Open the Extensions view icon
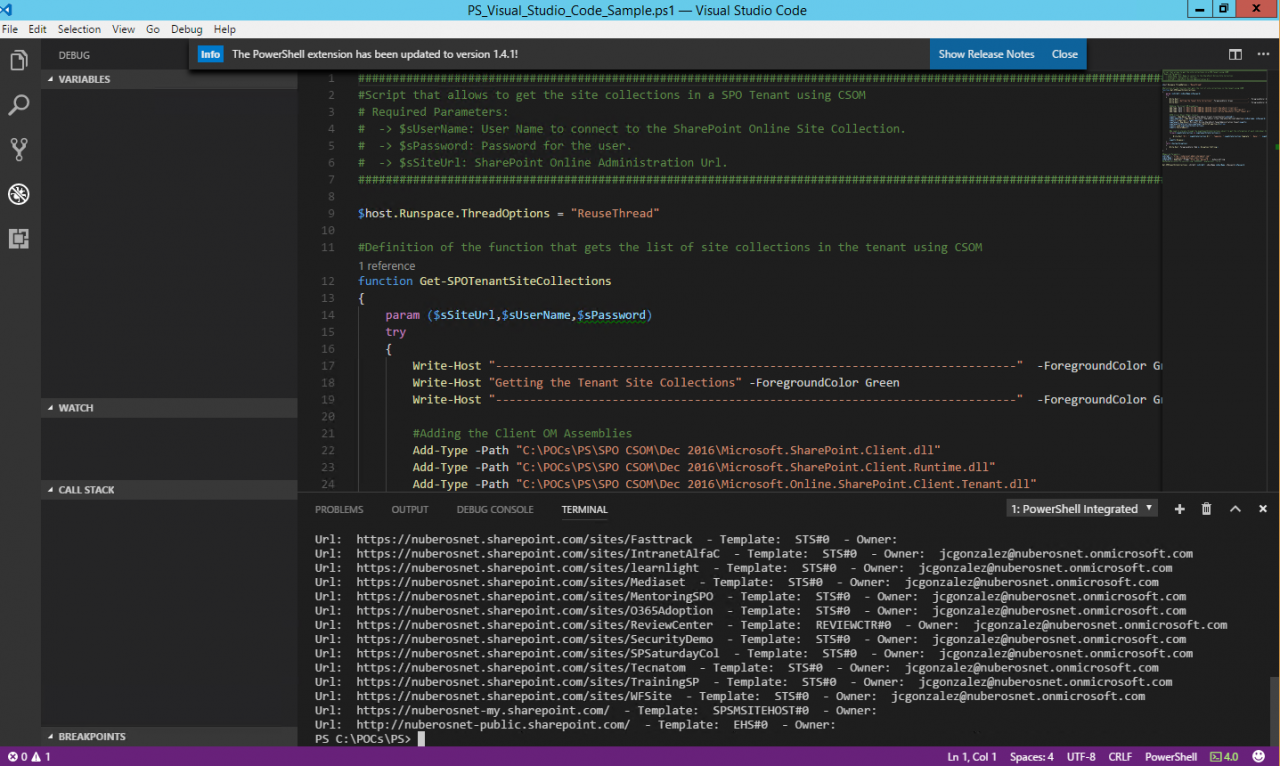 18,238
